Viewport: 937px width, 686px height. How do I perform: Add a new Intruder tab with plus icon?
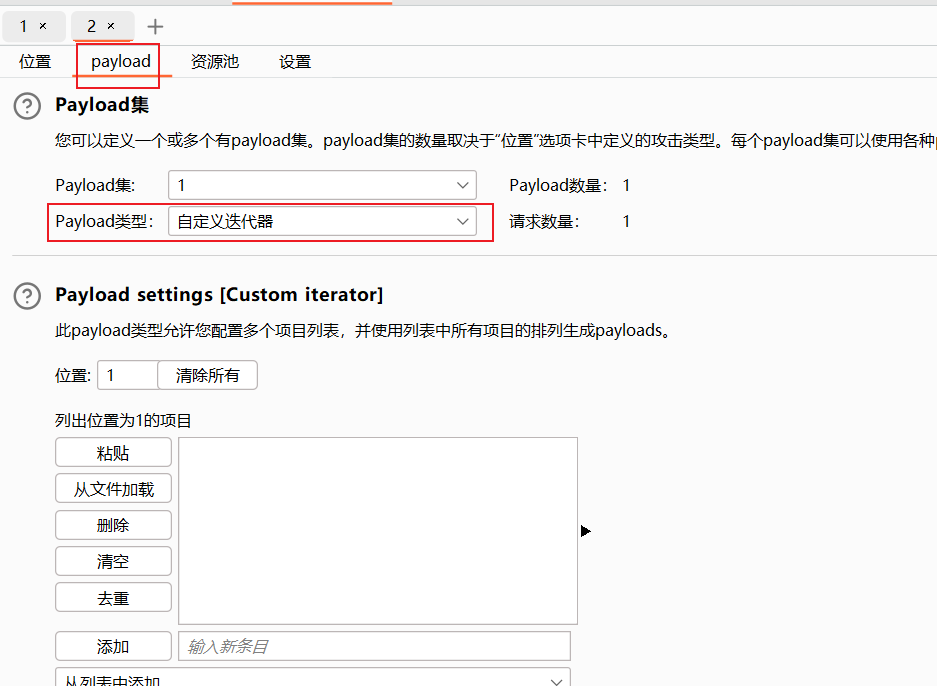click(155, 27)
